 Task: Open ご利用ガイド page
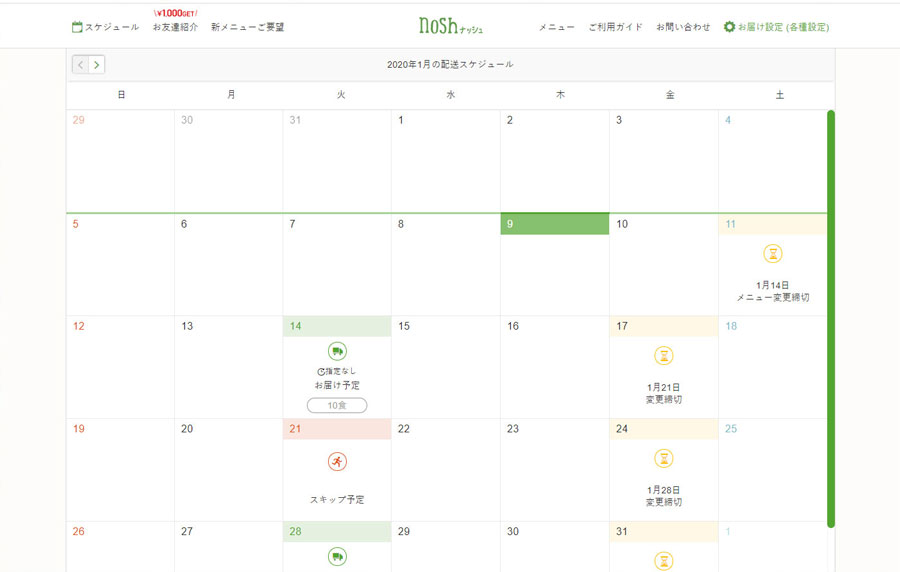(615, 27)
